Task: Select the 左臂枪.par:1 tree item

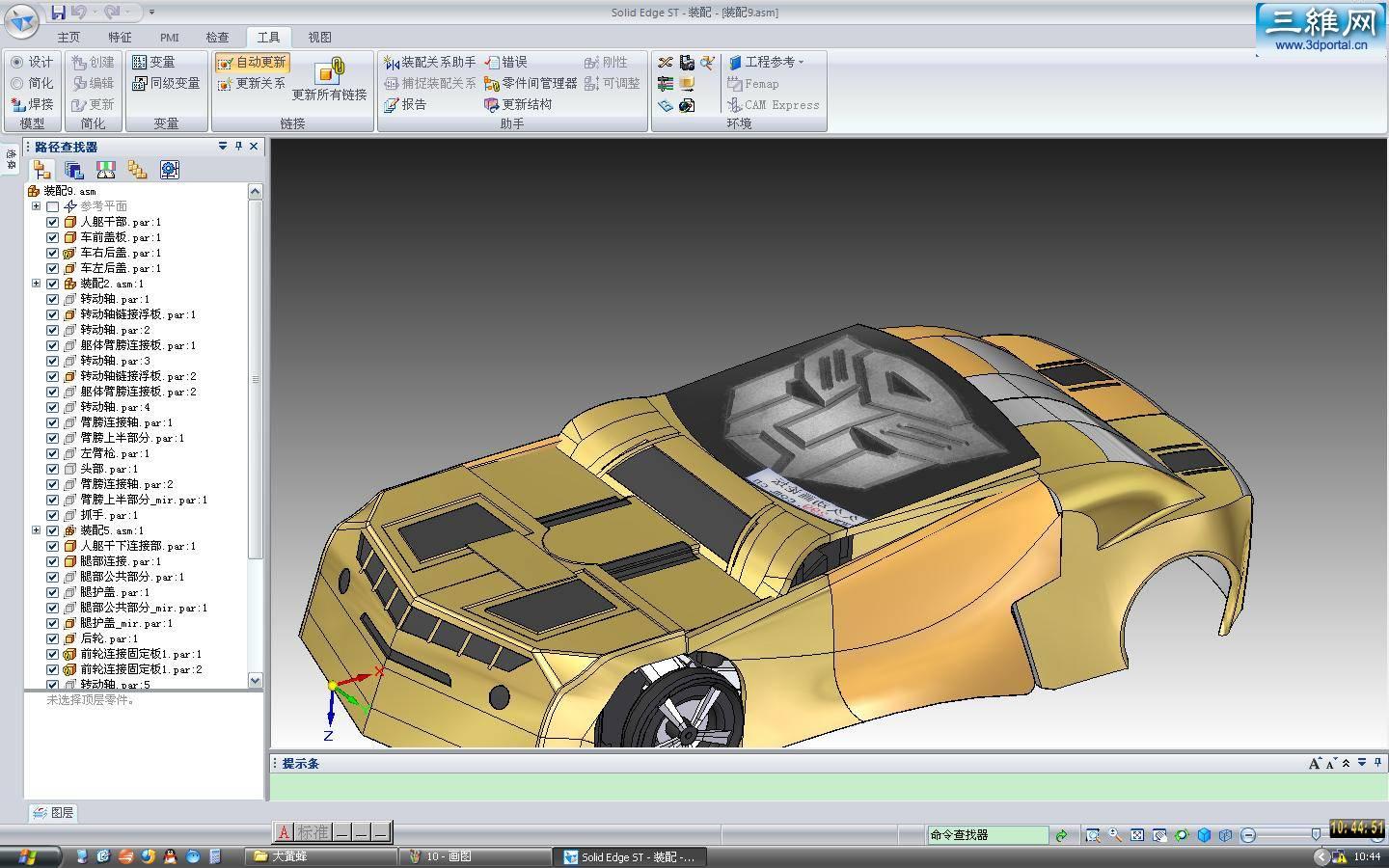Action: [114, 453]
